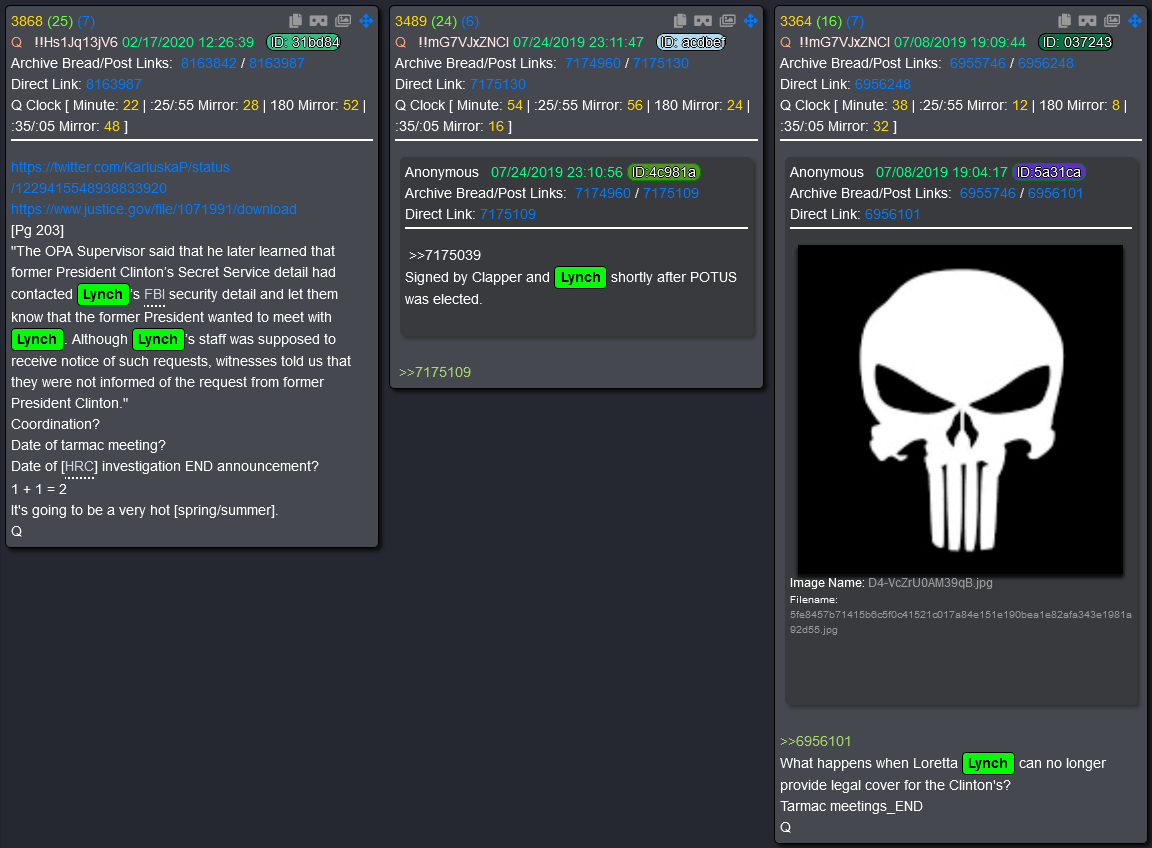The image size is (1152, 848).
Task: Click post number 3868
Action: 27,21
